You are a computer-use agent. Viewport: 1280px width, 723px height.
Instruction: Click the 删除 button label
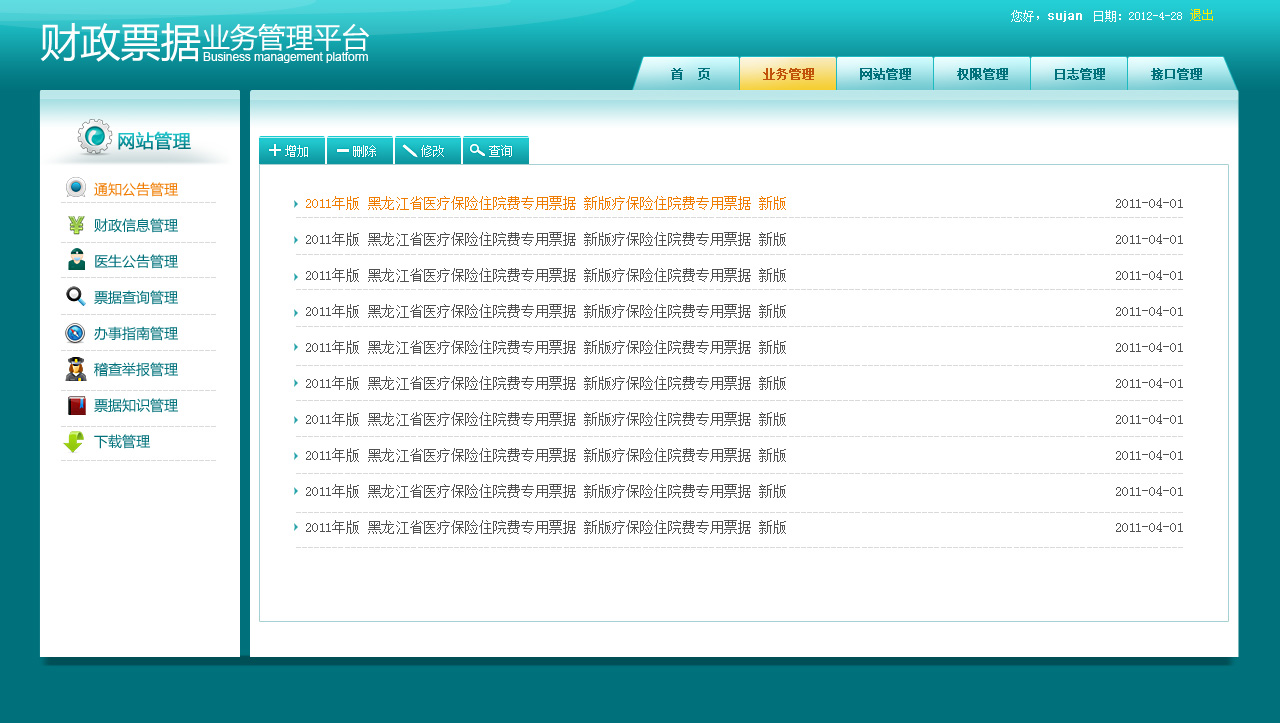[365, 152]
